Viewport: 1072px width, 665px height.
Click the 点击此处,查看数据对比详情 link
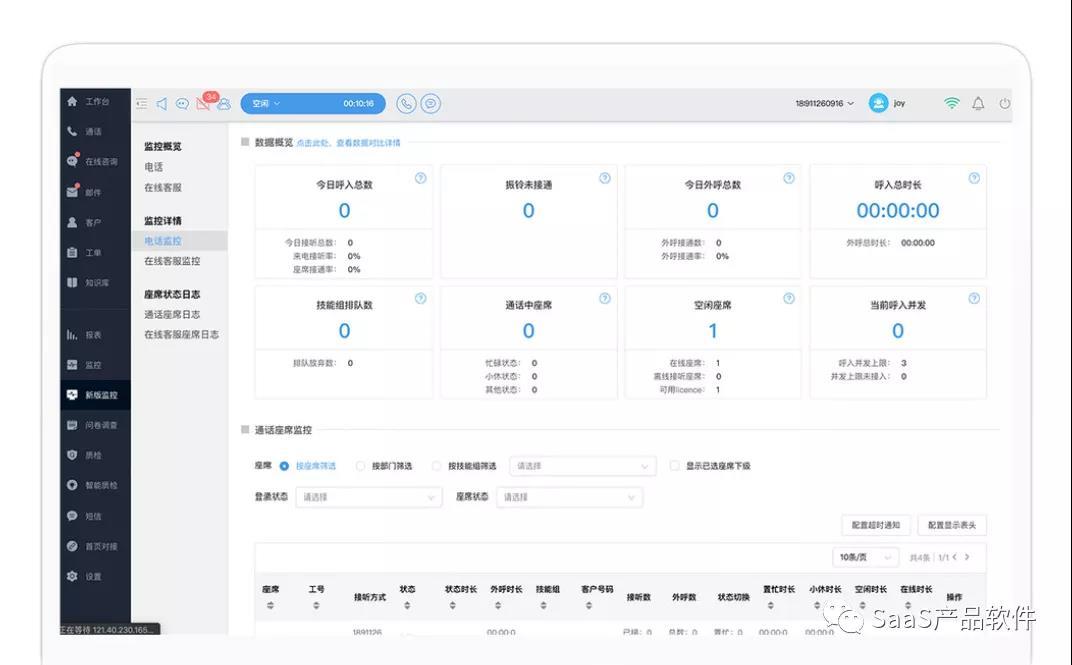(349, 143)
